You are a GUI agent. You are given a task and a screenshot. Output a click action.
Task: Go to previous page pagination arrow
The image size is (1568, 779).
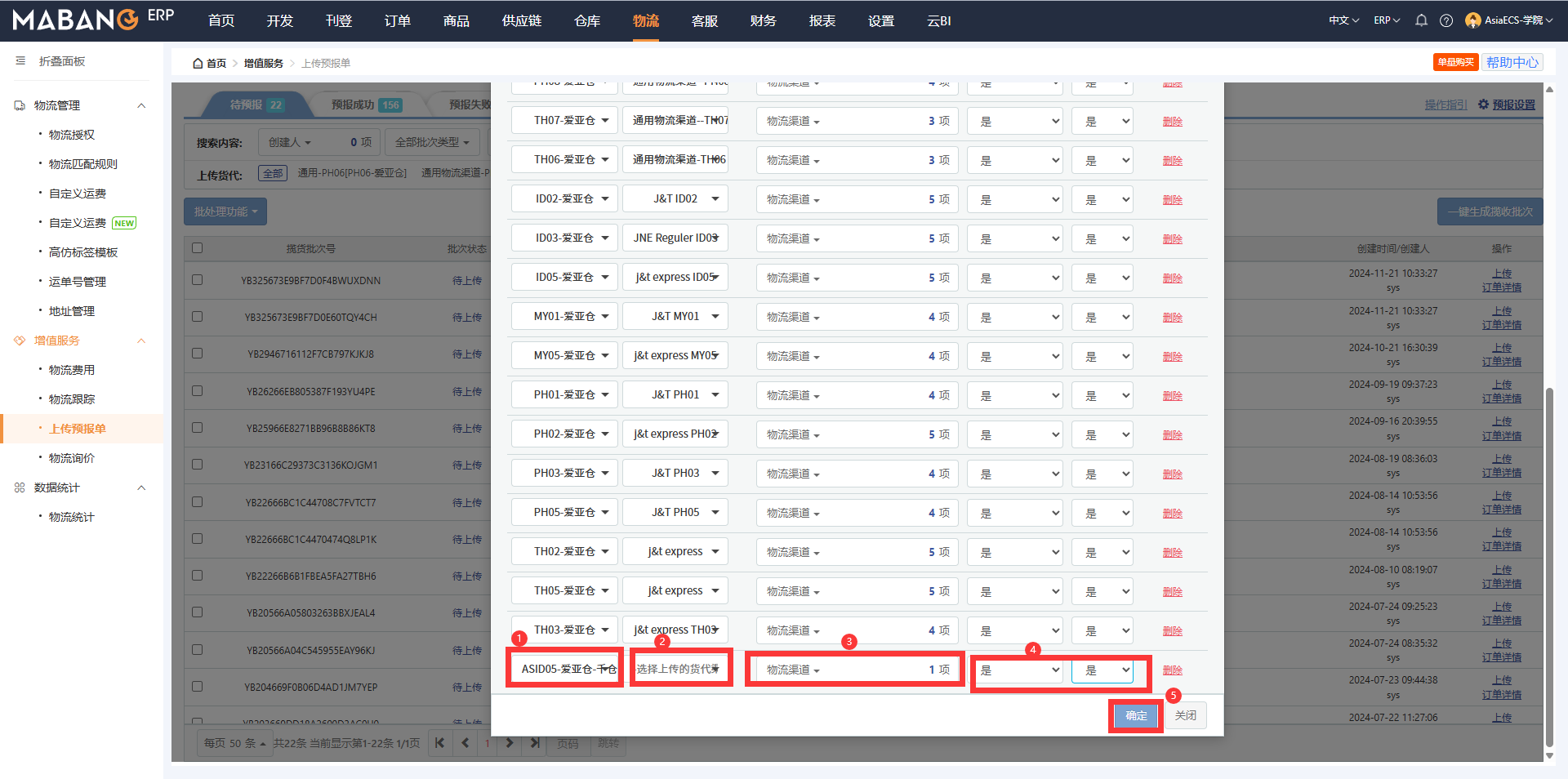pyautogui.click(x=465, y=743)
